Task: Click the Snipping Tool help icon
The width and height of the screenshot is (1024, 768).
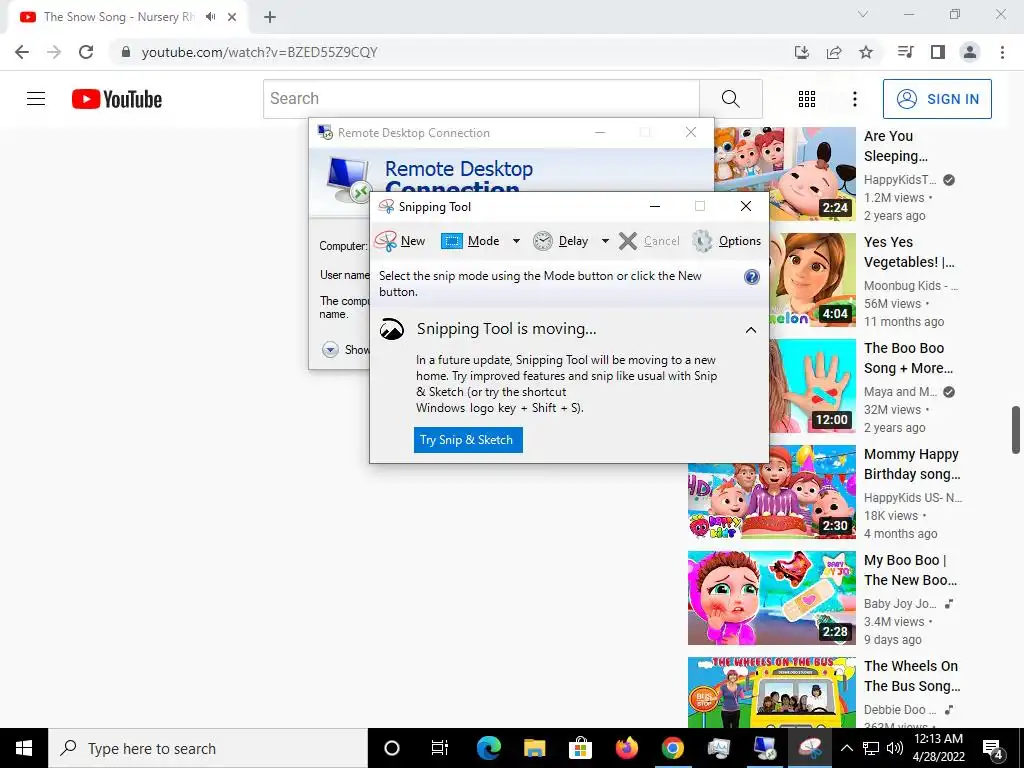Action: (752, 277)
